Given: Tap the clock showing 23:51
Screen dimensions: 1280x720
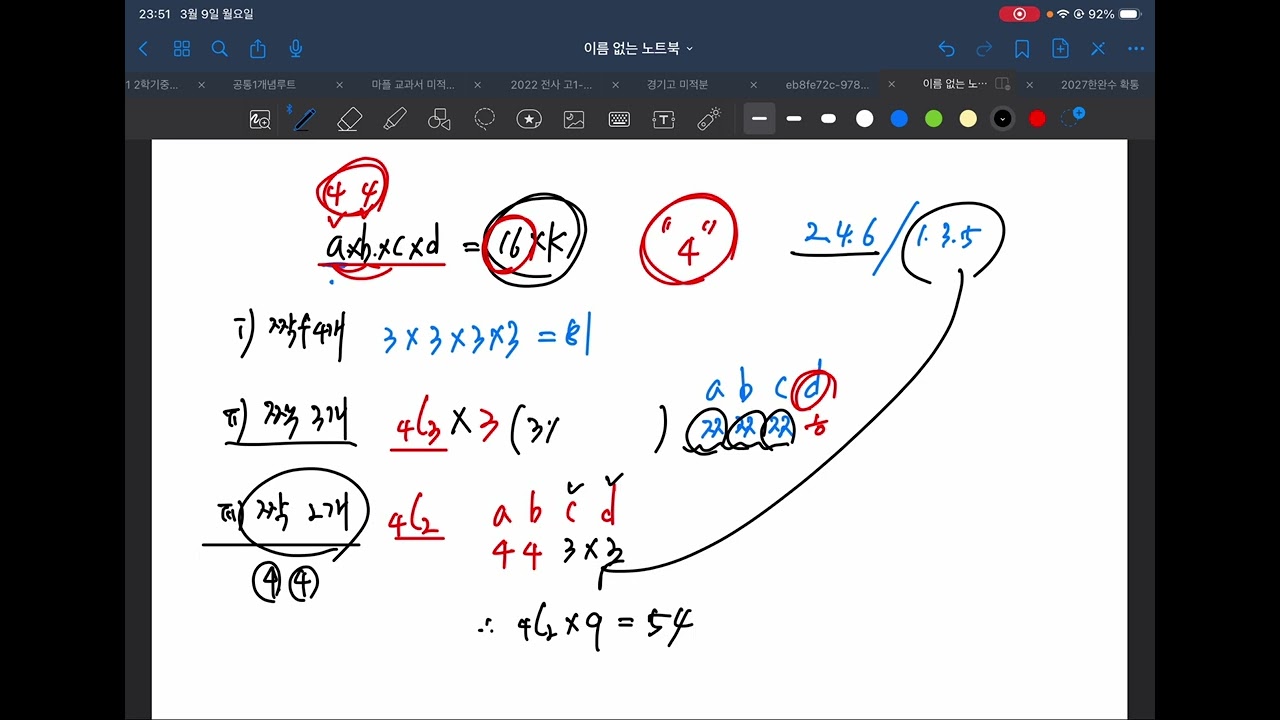Looking at the screenshot, I should pyautogui.click(x=155, y=14).
